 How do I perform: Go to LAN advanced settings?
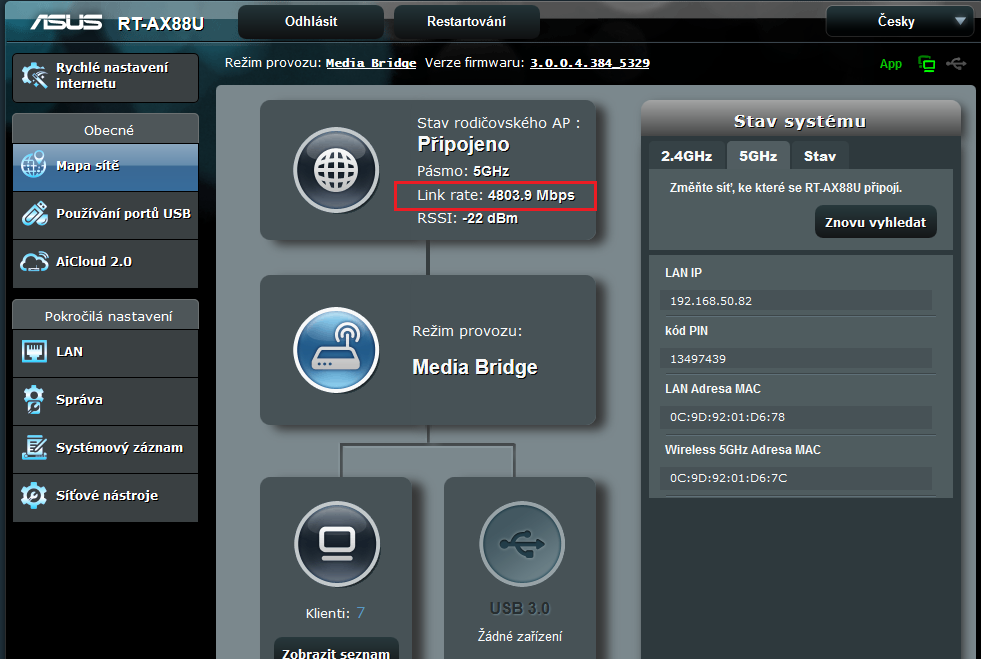coord(105,352)
